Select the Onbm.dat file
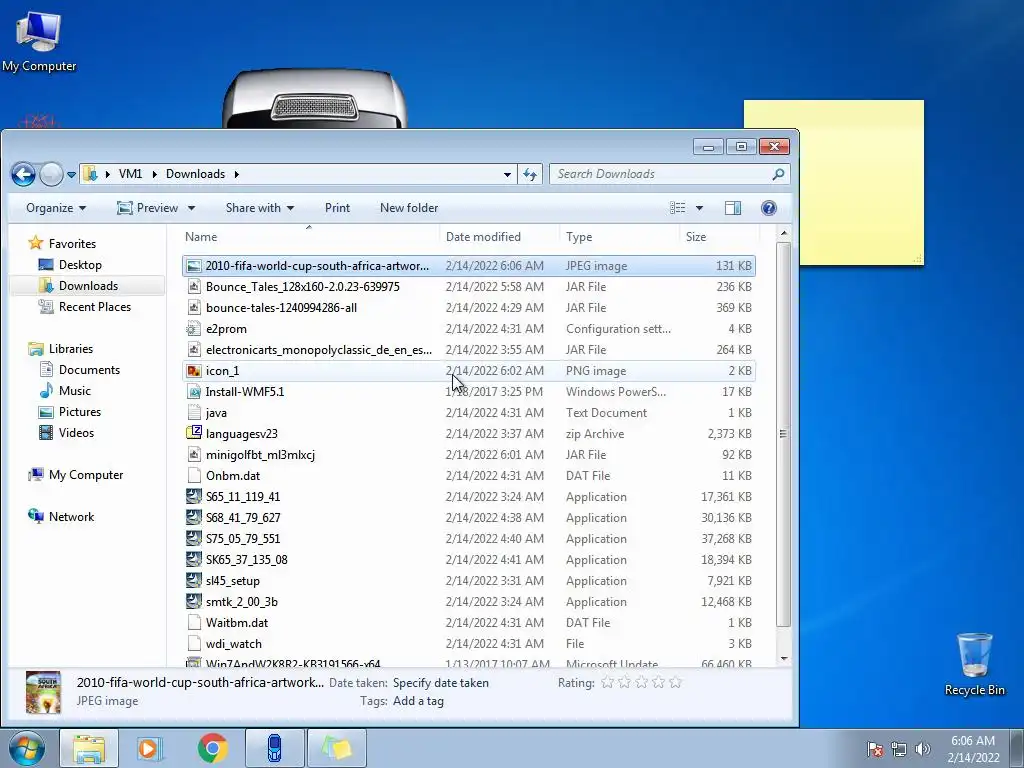 [x=468, y=475]
